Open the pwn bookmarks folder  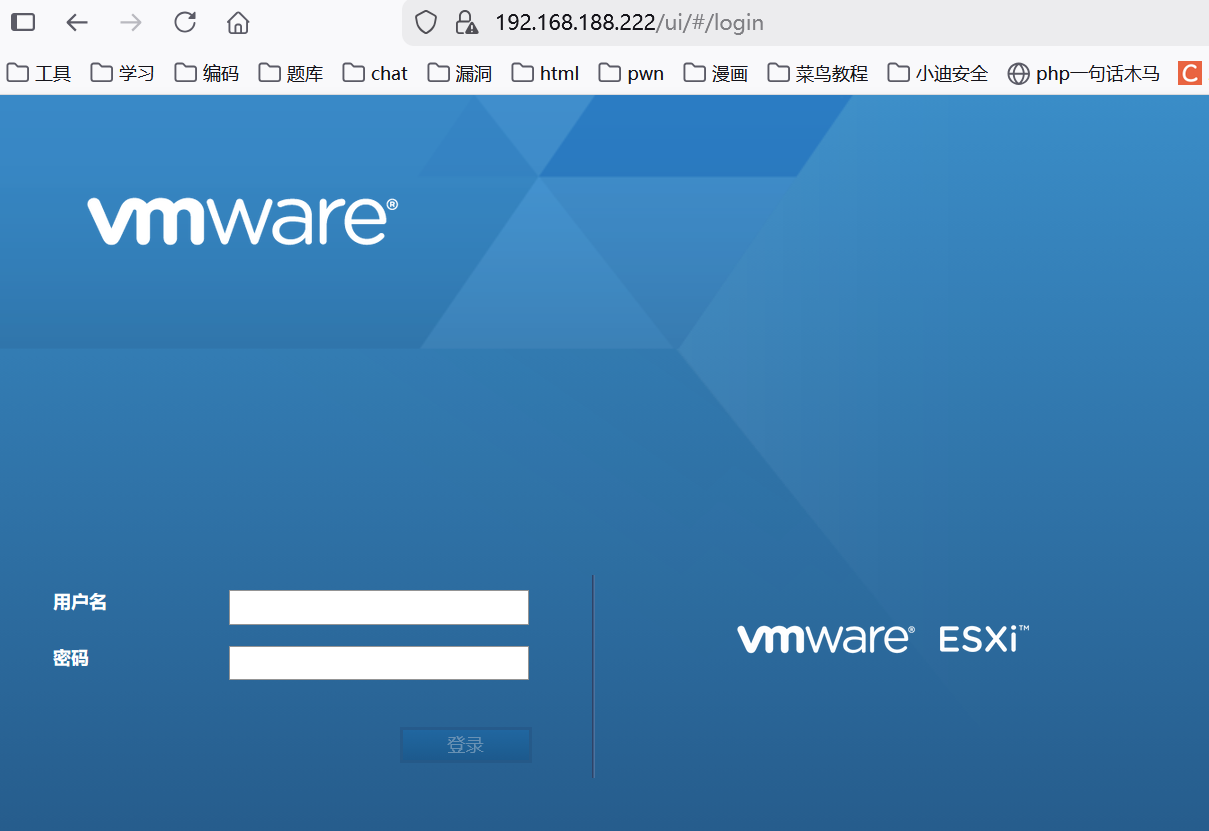tap(631, 73)
